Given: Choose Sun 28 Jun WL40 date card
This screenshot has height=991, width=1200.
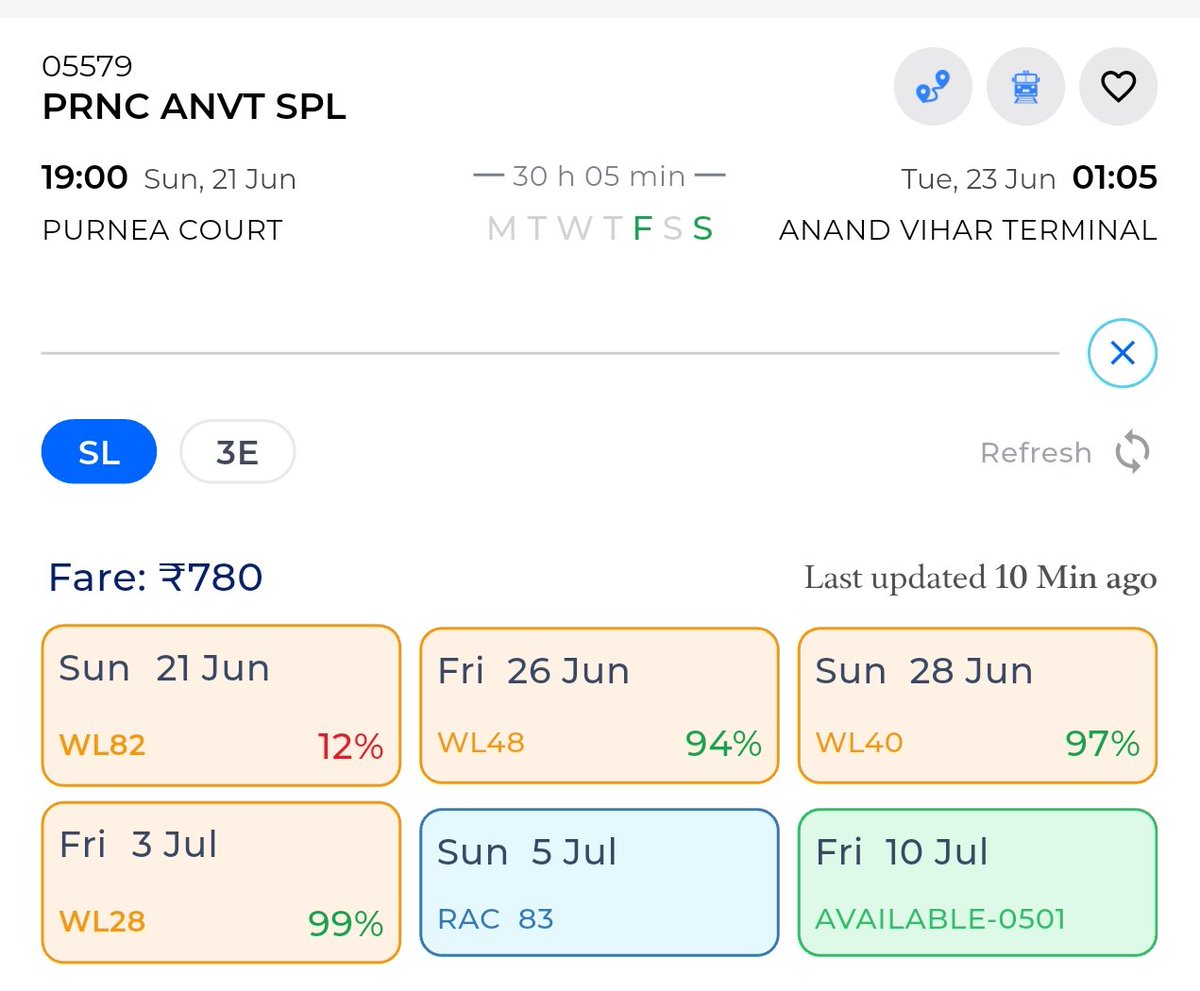Looking at the screenshot, I should click(977, 706).
